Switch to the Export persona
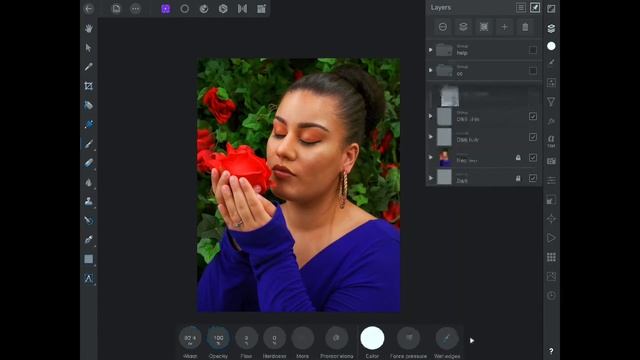The width and height of the screenshot is (640, 360). click(x=261, y=9)
